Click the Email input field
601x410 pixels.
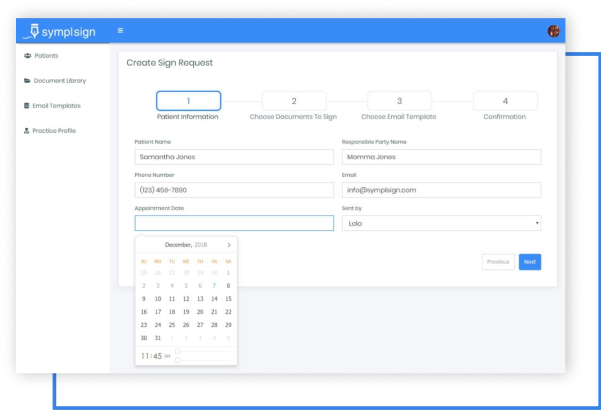point(441,190)
